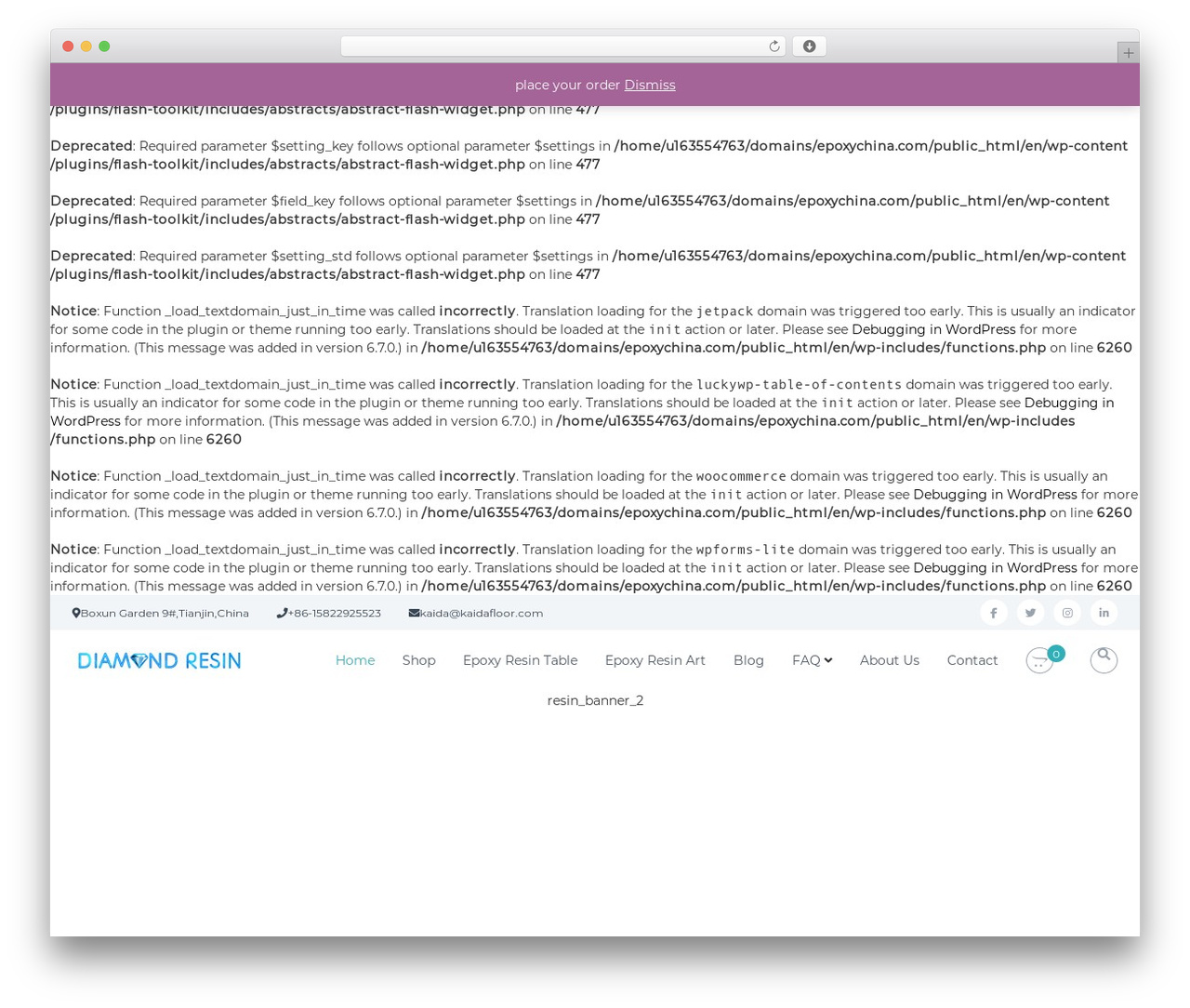Screen dimensions: 1190x1008
Task: Open the Epoxy Resin Art page
Action: point(654,660)
